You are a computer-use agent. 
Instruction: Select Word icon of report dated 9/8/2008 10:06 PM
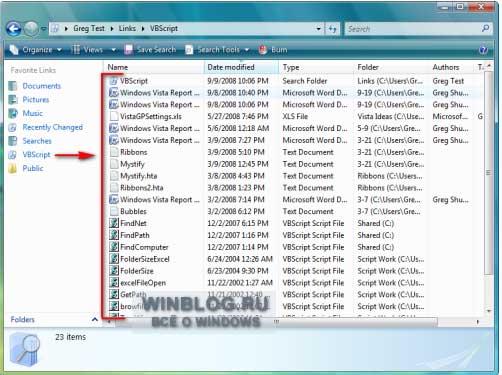tap(114, 105)
